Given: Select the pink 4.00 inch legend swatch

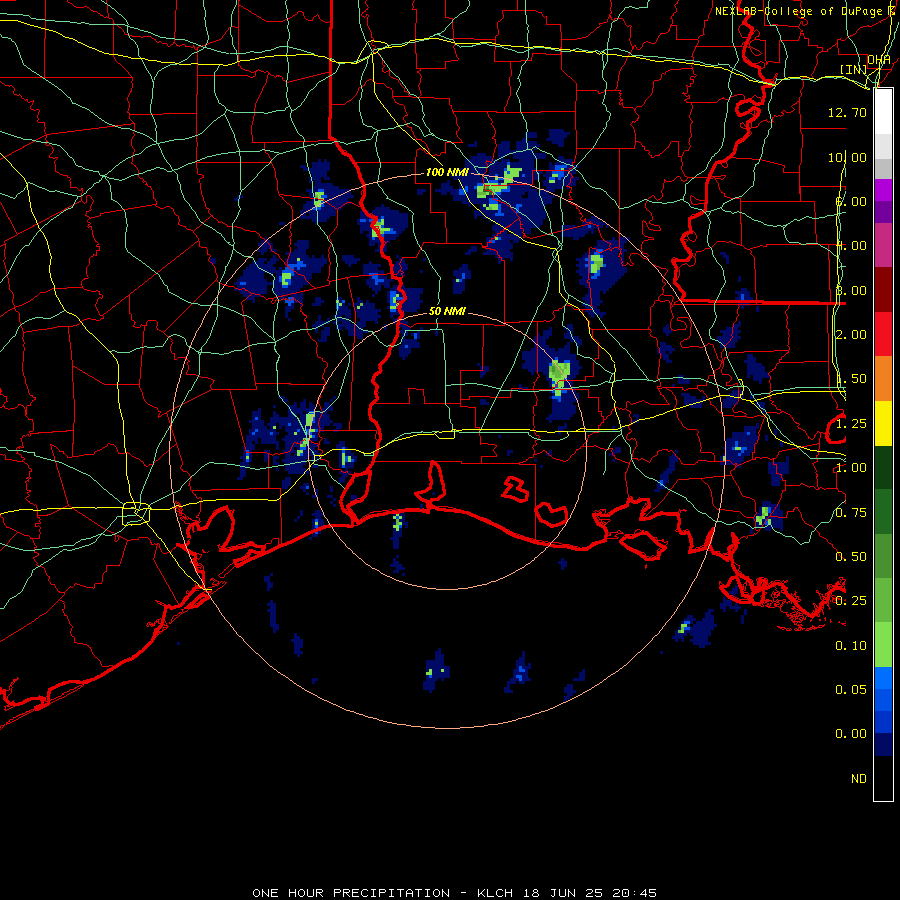Looking at the screenshot, I should click(883, 245).
